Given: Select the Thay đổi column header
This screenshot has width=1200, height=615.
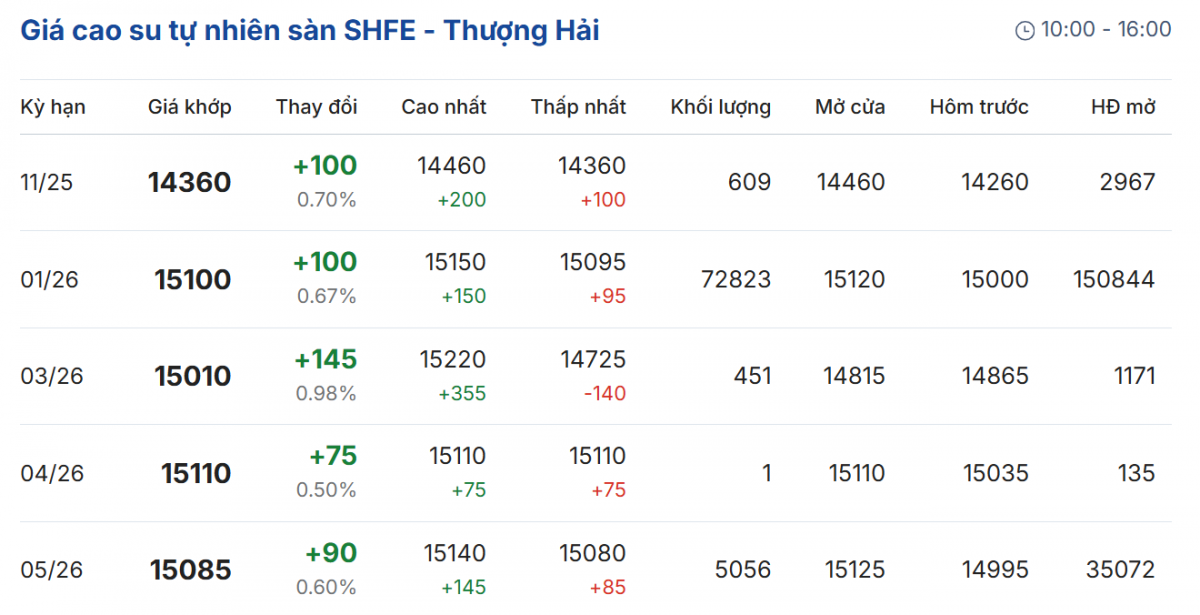Looking at the screenshot, I should 316,107.
